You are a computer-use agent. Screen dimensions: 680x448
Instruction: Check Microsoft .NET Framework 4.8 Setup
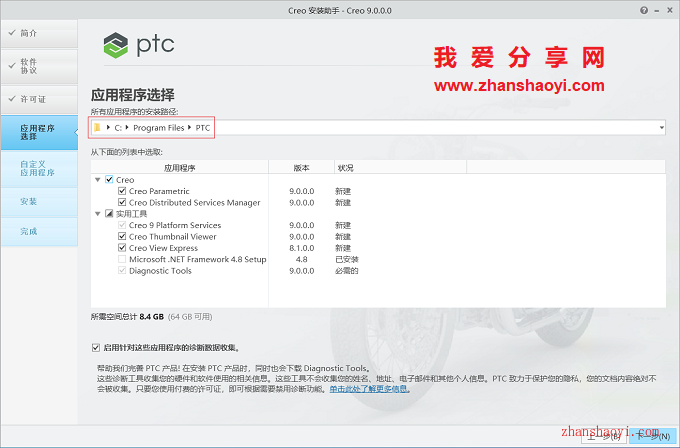click(122, 259)
